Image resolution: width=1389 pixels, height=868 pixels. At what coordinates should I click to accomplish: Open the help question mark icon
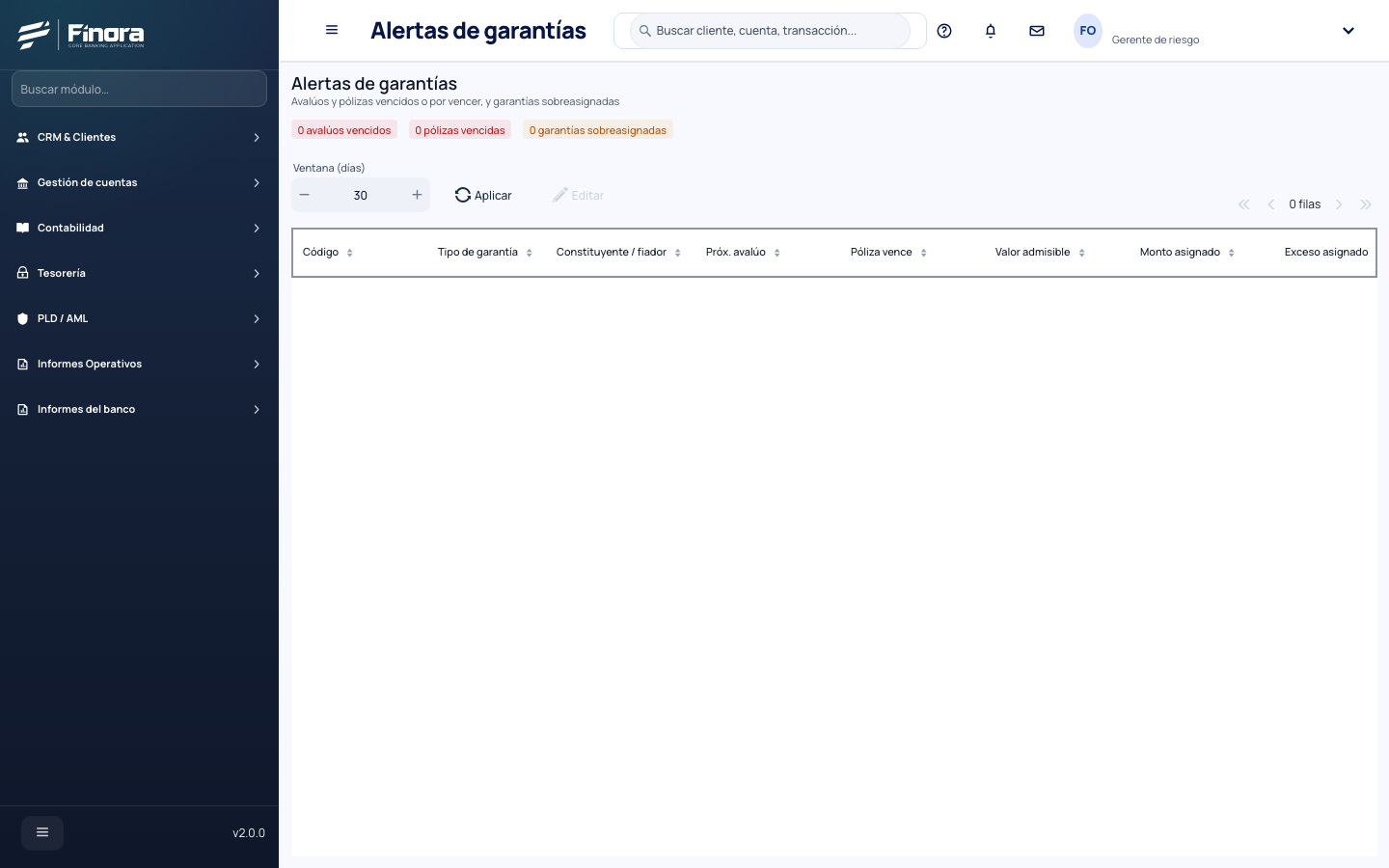tap(944, 31)
